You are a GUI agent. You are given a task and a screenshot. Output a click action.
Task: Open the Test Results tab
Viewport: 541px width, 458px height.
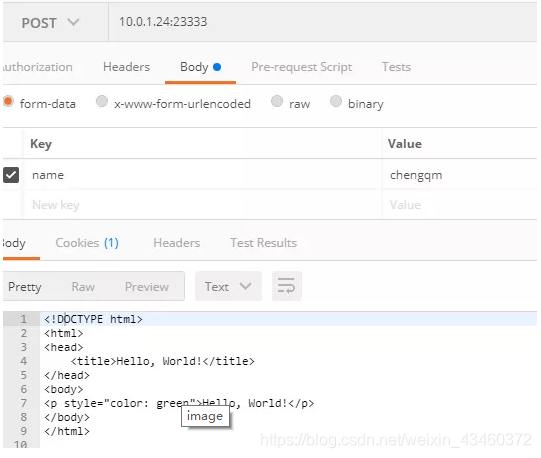coord(264,243)
